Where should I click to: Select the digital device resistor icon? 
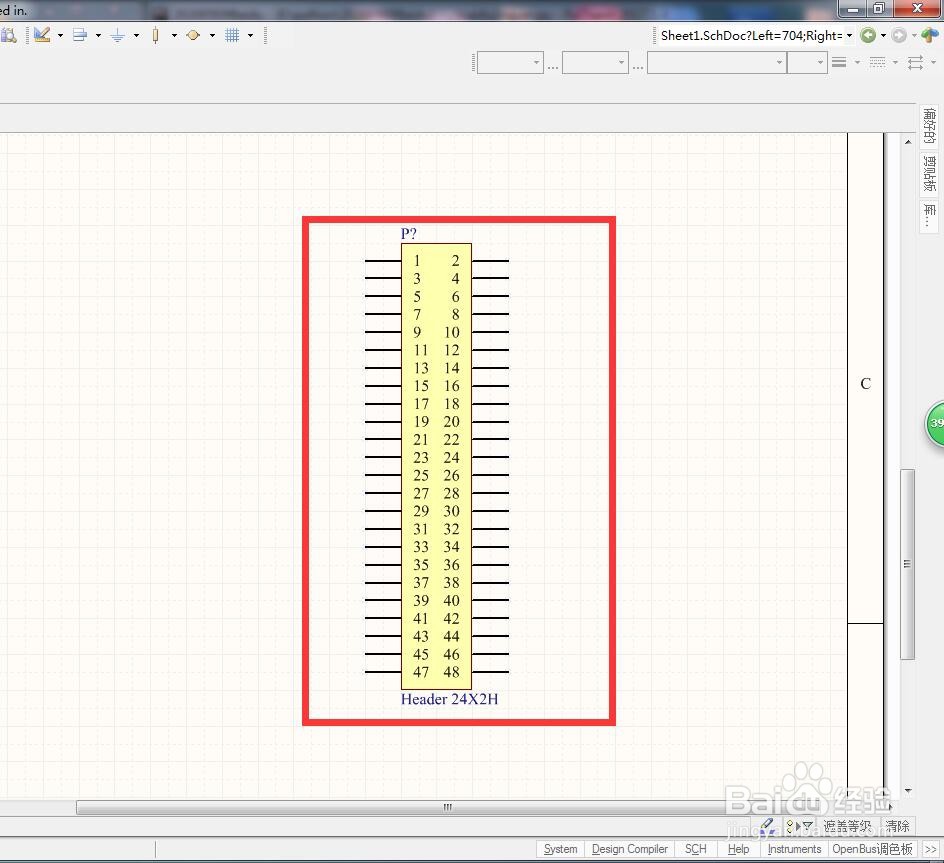[155, 36]
